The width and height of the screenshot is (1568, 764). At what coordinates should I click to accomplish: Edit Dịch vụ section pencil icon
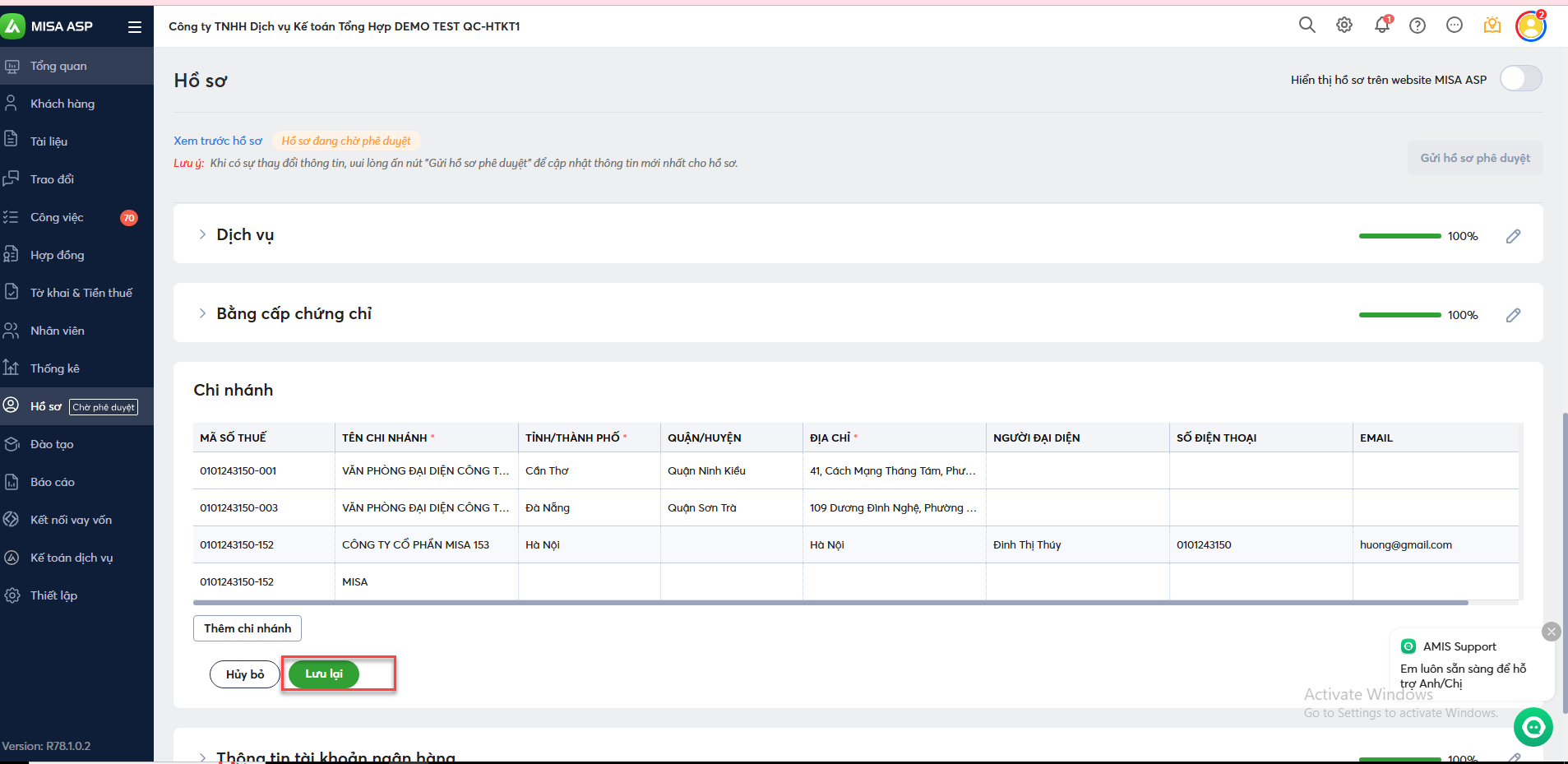click(1513, 236)
